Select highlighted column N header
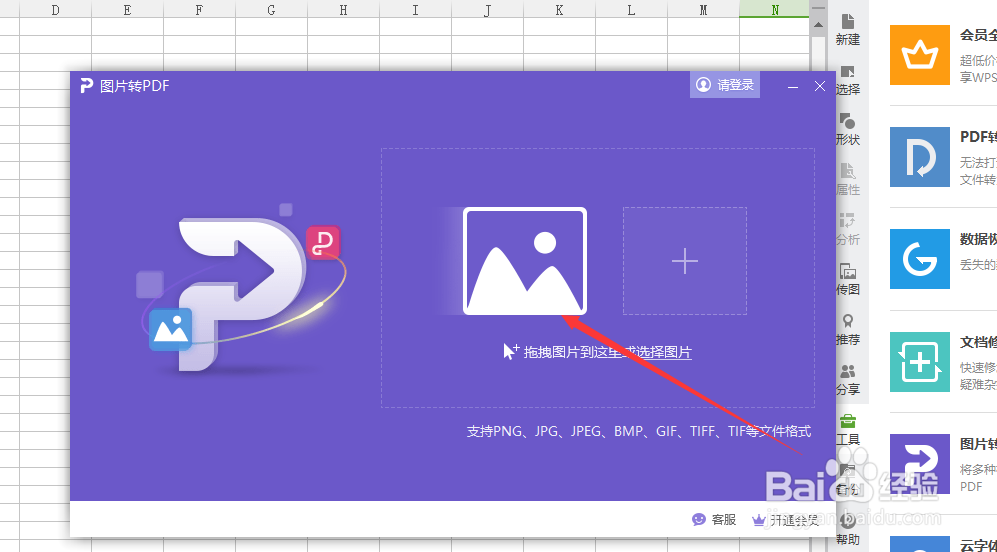This screenshot has width=997, height=552. [774, 10]
